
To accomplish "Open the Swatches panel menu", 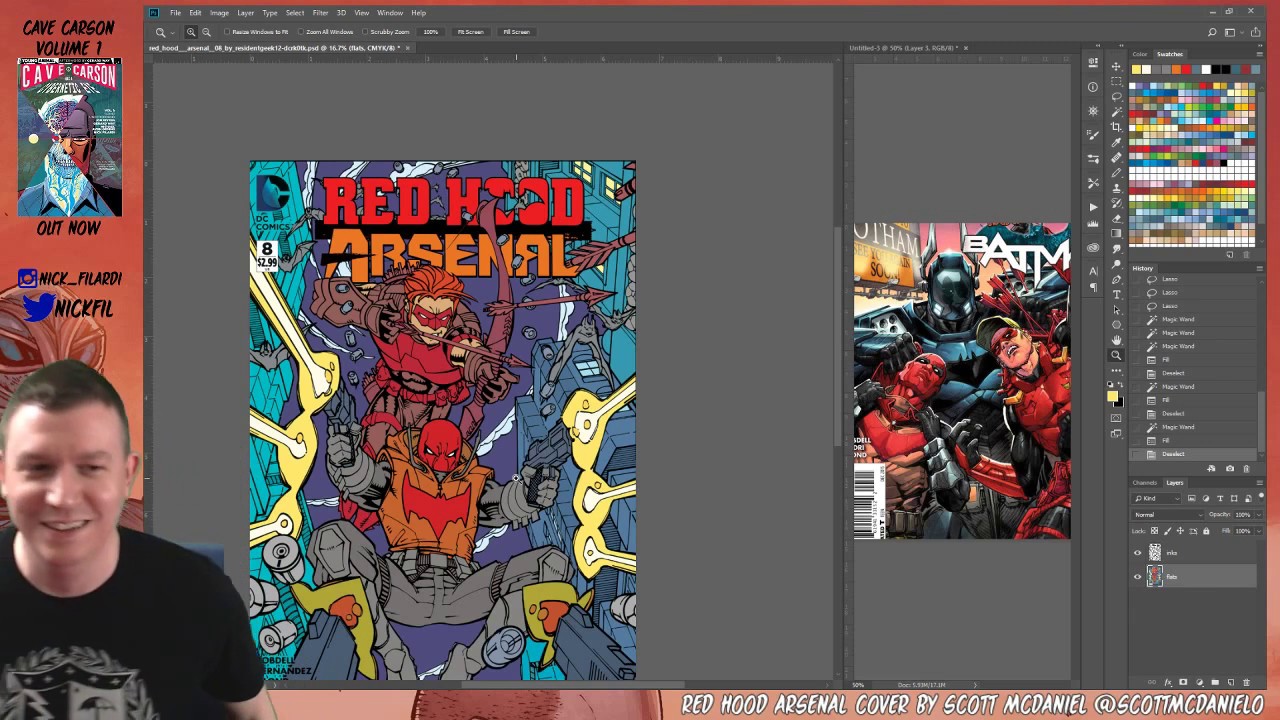I will coord(1259,54).
